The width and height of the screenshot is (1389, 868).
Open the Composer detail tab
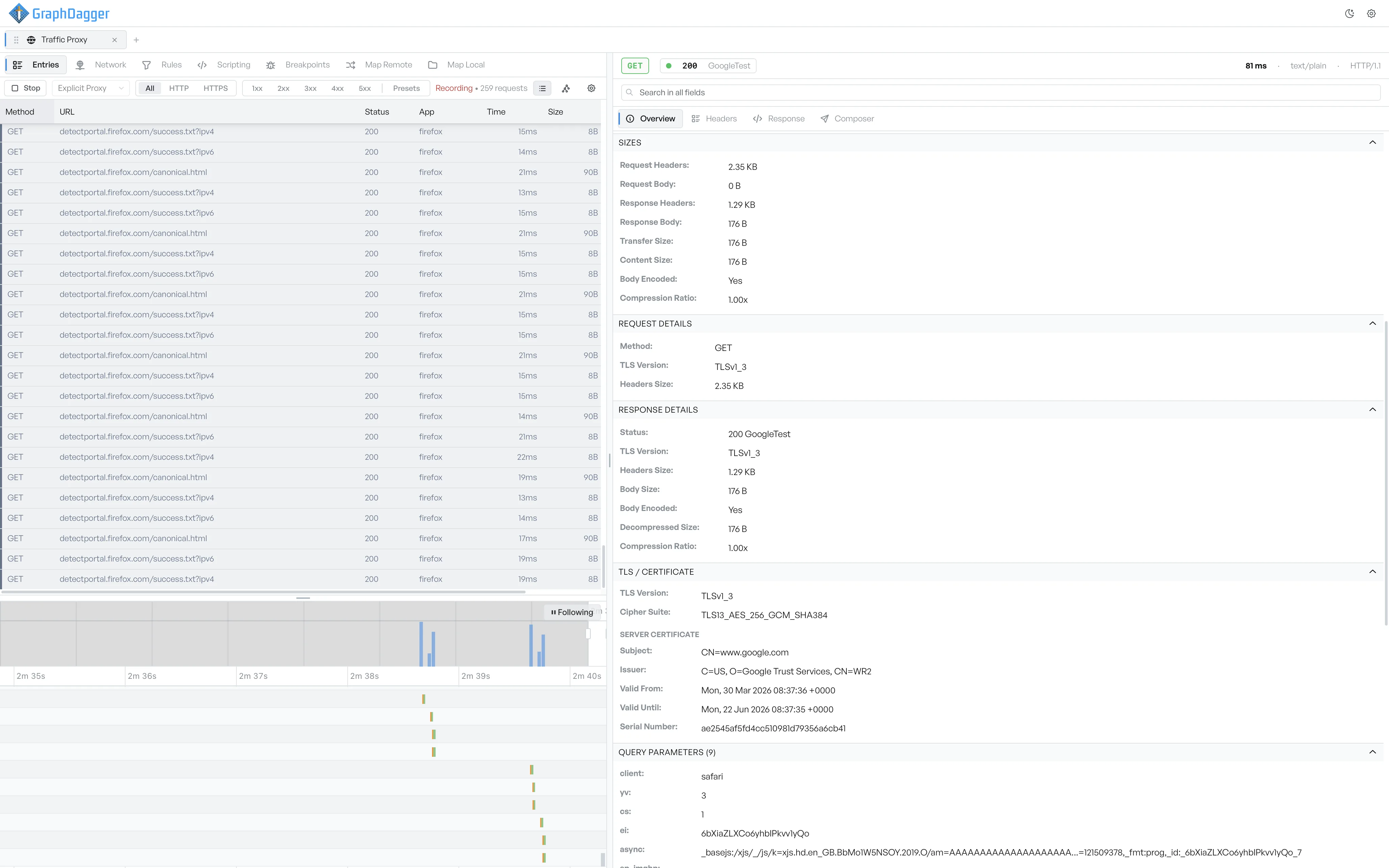[x=847, y=119]
